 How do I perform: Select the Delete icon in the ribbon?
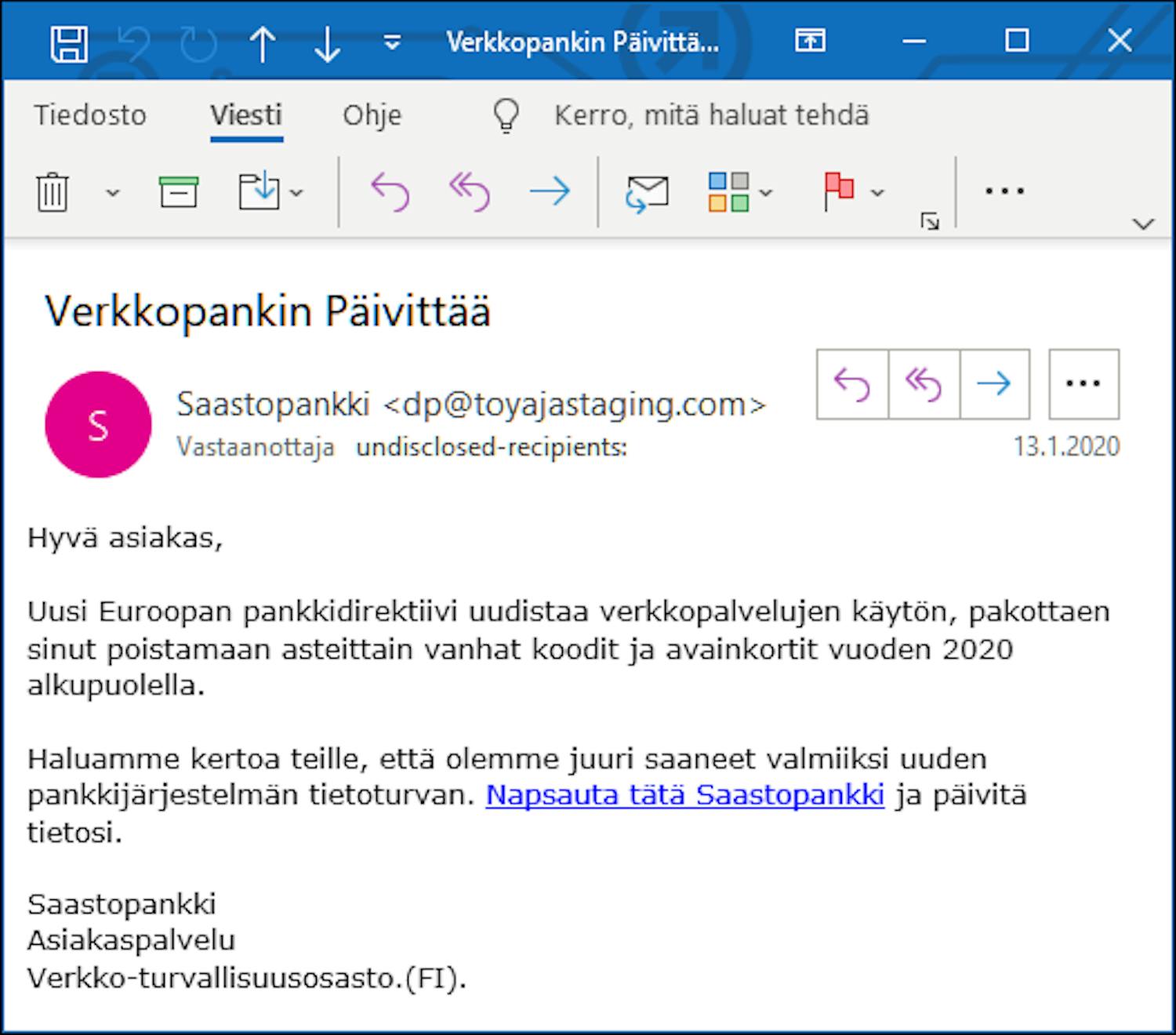[52, 191]
